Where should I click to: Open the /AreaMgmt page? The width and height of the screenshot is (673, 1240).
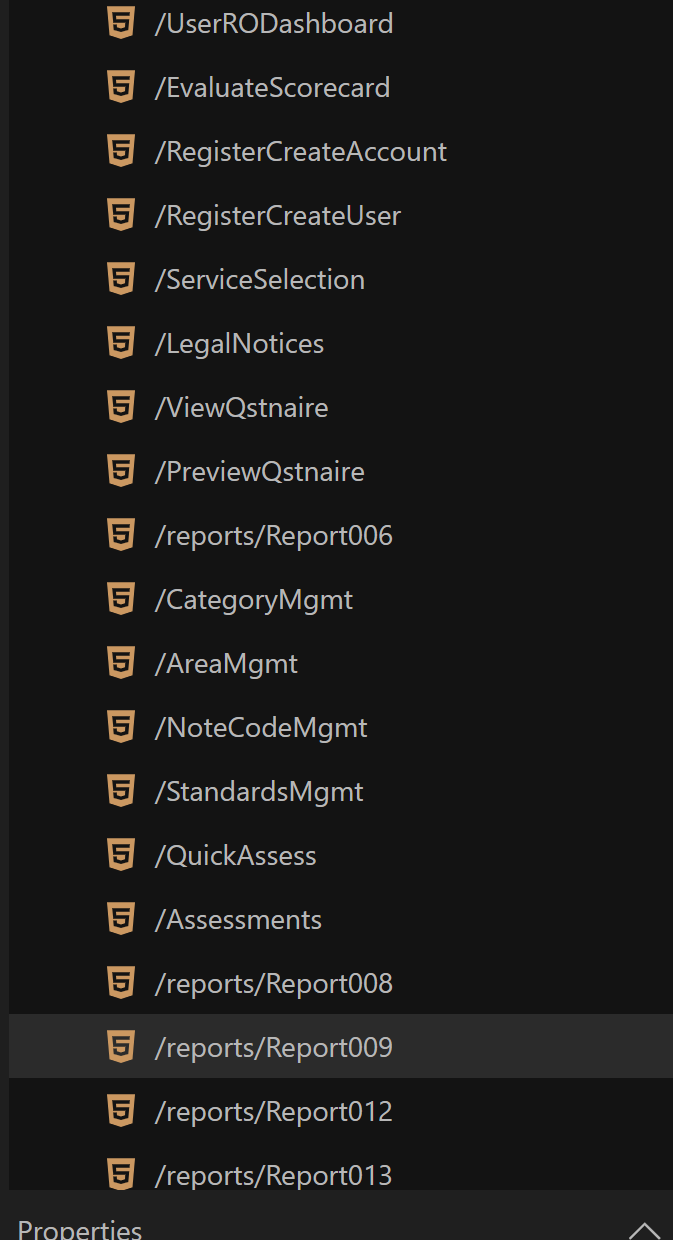tap(226, 664)
